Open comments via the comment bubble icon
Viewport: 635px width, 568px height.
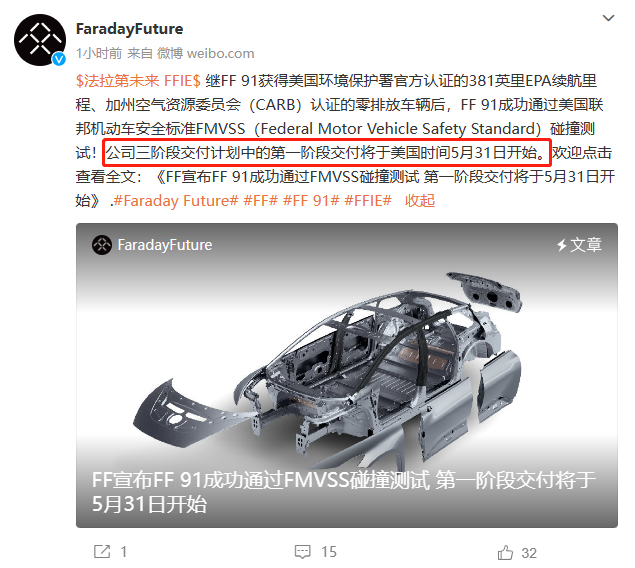pyautogui.click(x=303, y=552)
